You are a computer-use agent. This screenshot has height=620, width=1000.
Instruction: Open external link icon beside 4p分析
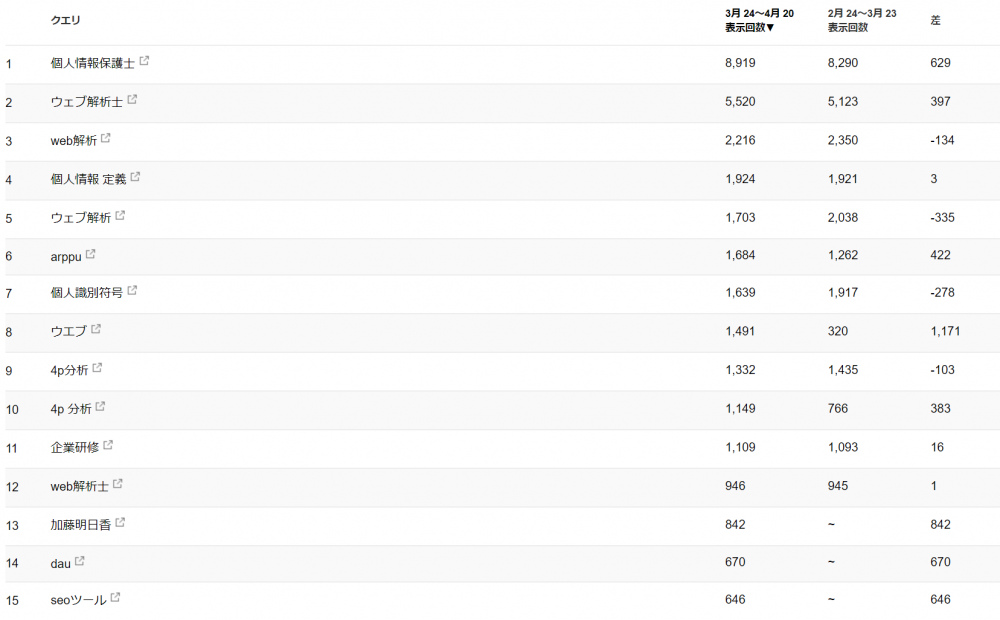point(97,368)
